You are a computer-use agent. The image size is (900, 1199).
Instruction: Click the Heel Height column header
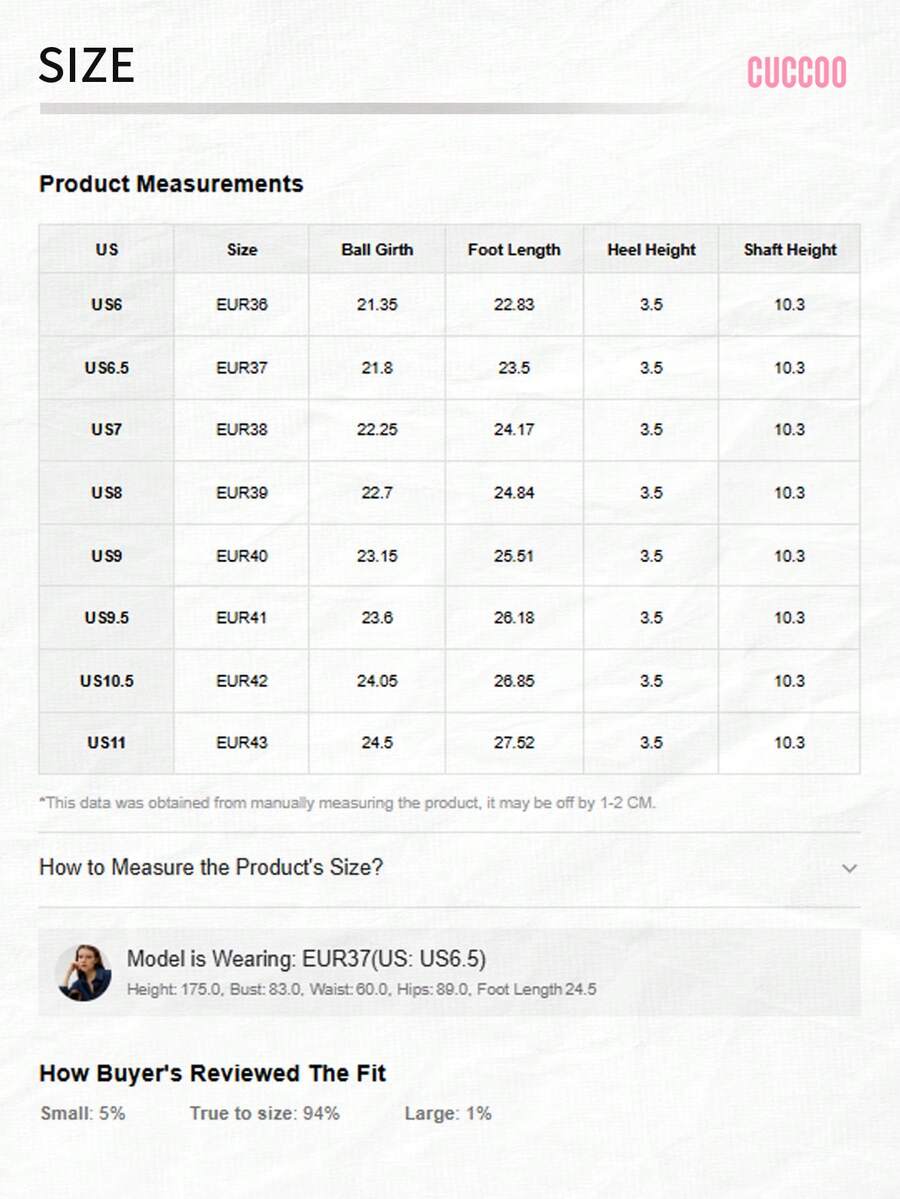coord(651,249)
